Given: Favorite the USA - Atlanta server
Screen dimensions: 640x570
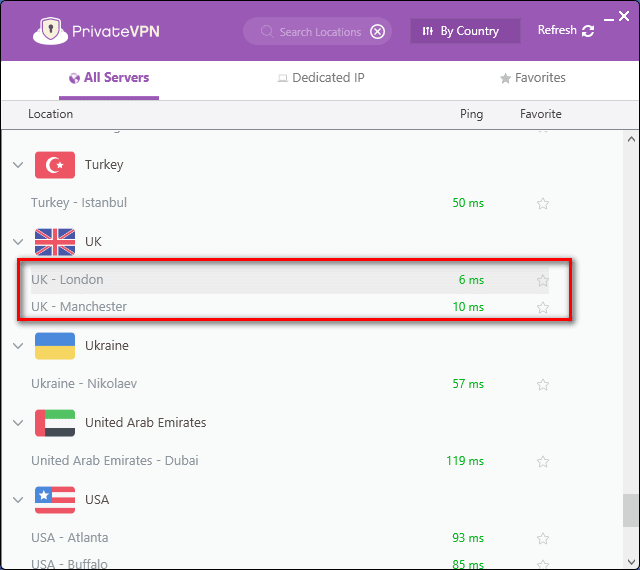Looking at the screenshot, I should click(x=542, y=539).
